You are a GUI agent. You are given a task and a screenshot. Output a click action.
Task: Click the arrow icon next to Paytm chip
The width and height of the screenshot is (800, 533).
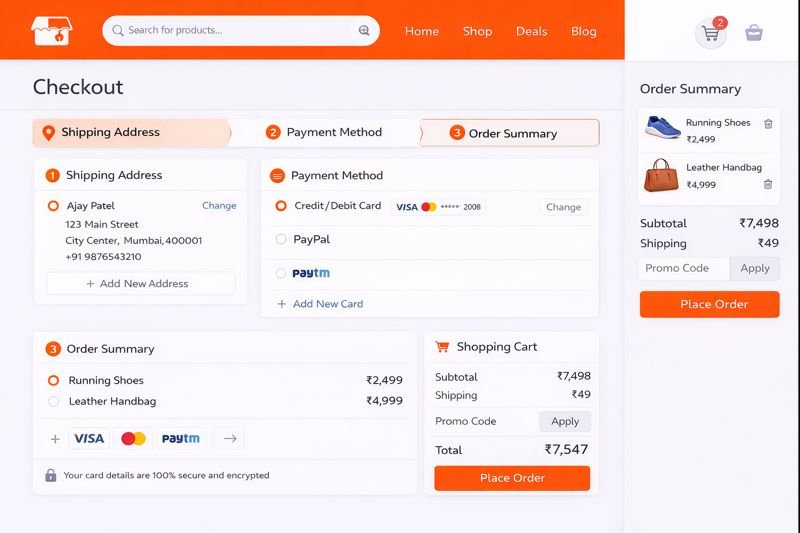click(x=229, y=438)
